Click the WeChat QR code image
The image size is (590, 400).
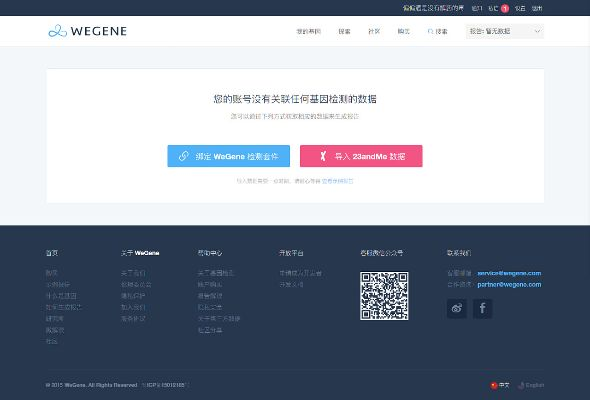384,296
